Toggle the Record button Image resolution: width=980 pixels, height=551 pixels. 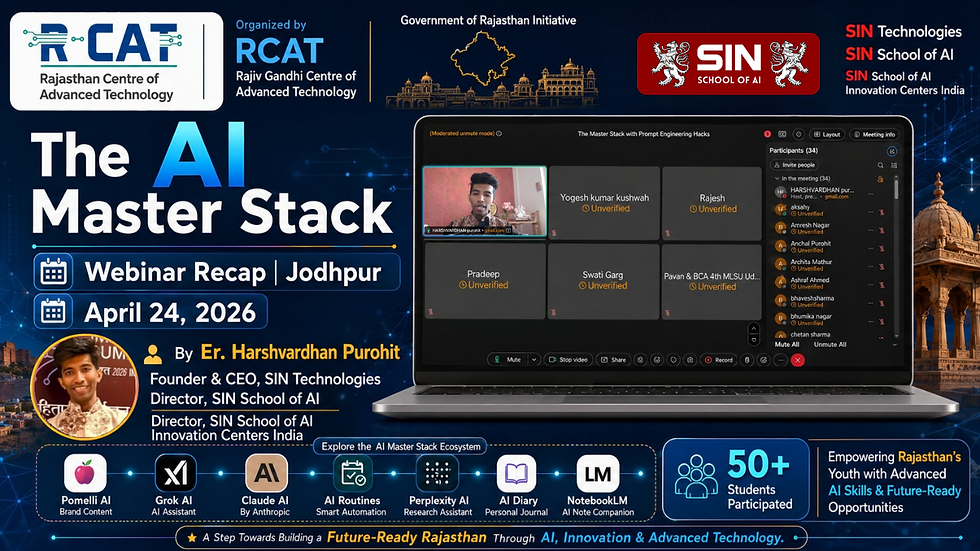tap(718, 360)
